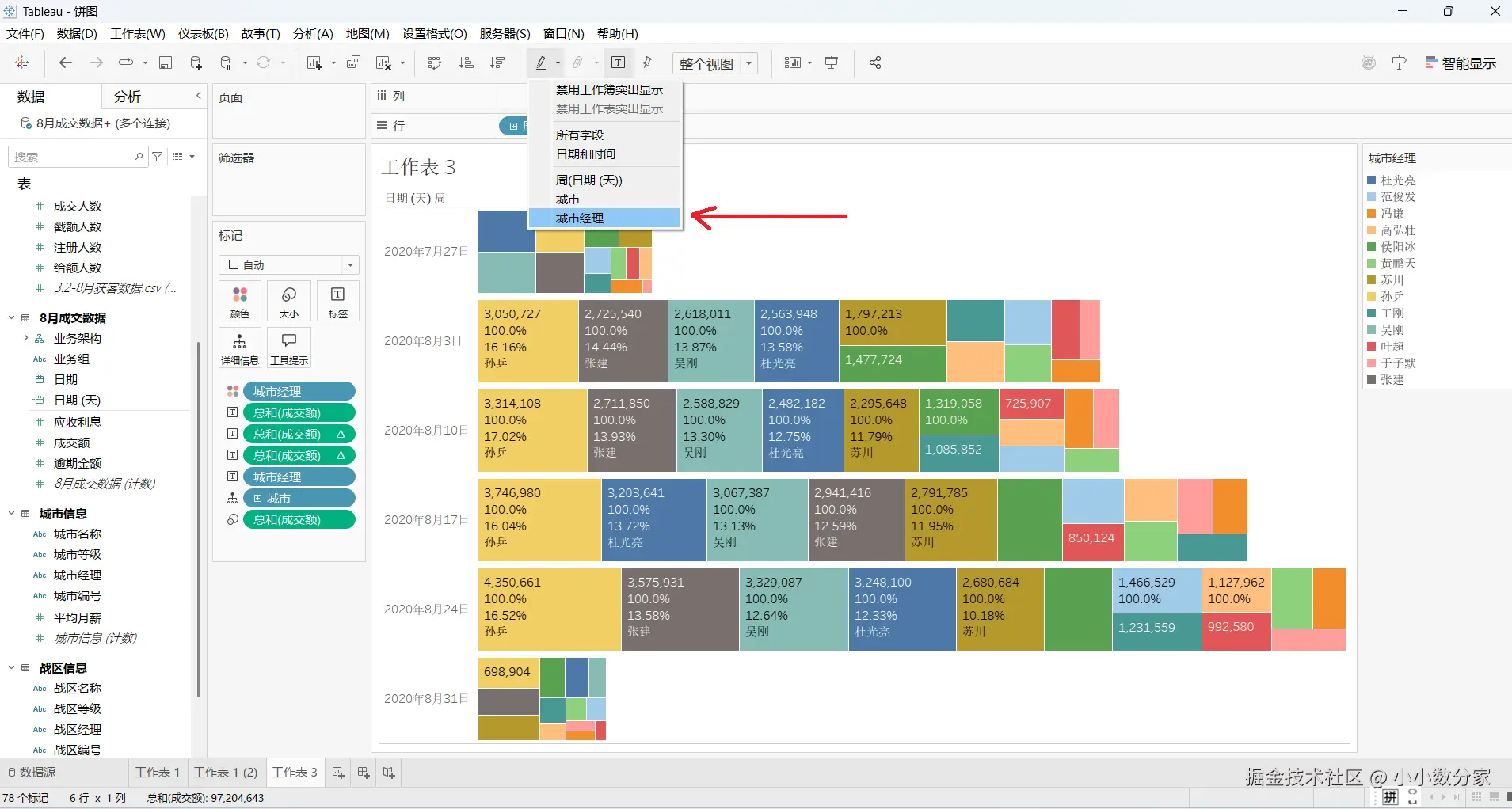Open the data pane view options dropdown
Screen dimensions: 1512x809
click(184, 157)
